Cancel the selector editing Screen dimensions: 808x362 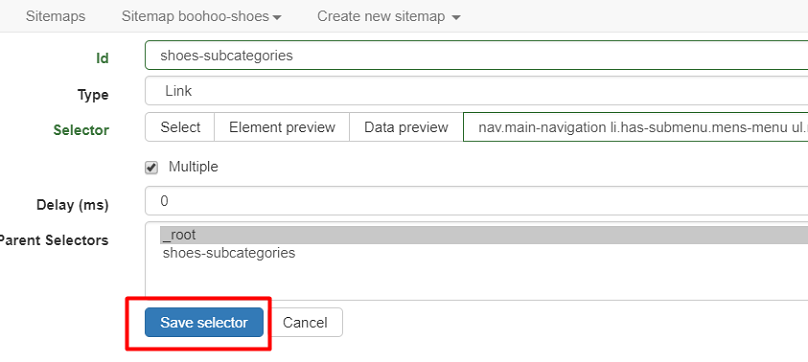tap(305, 322)
